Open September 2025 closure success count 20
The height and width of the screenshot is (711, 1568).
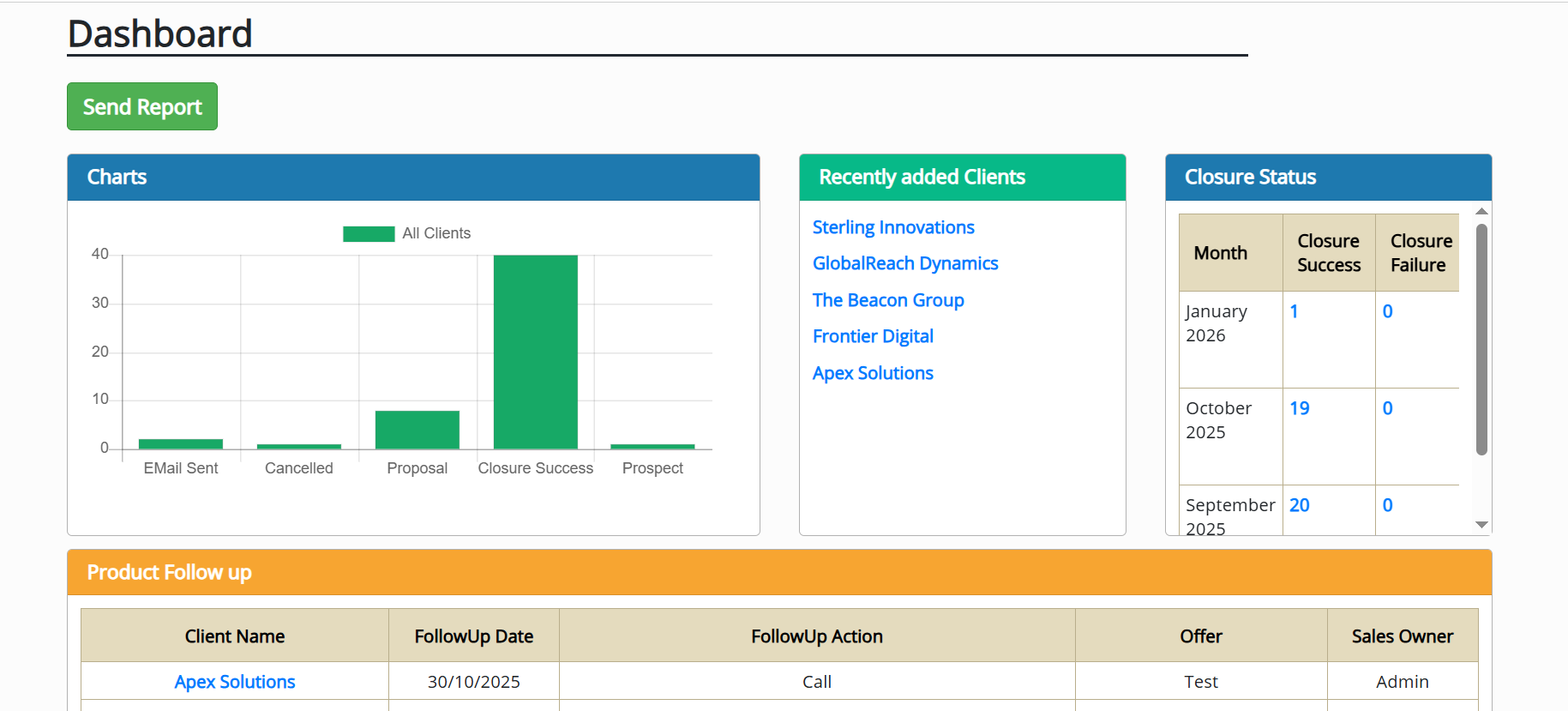point(1299,505)
